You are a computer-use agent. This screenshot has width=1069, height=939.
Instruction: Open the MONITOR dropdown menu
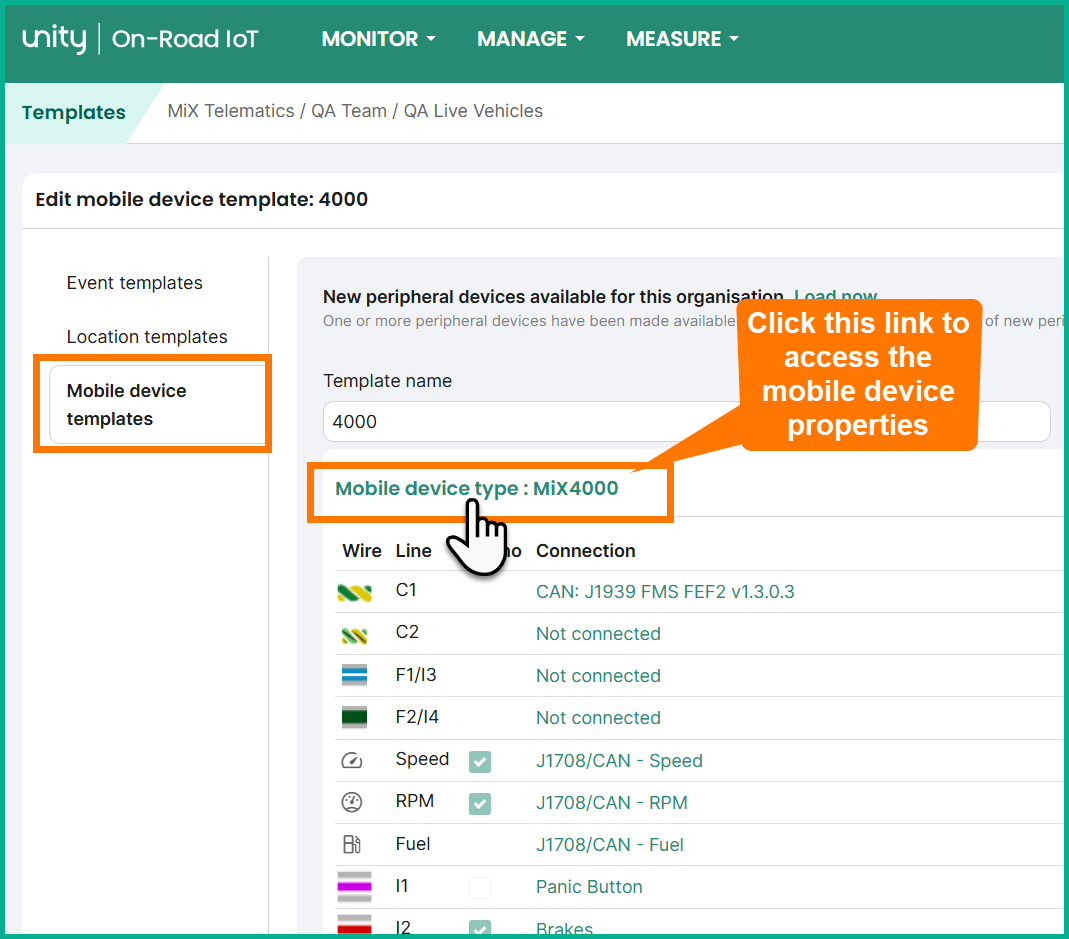378,39
